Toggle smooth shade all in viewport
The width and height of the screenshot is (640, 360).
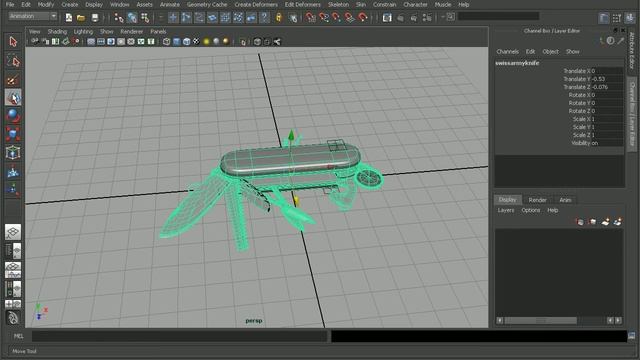(x=177, y=42)
